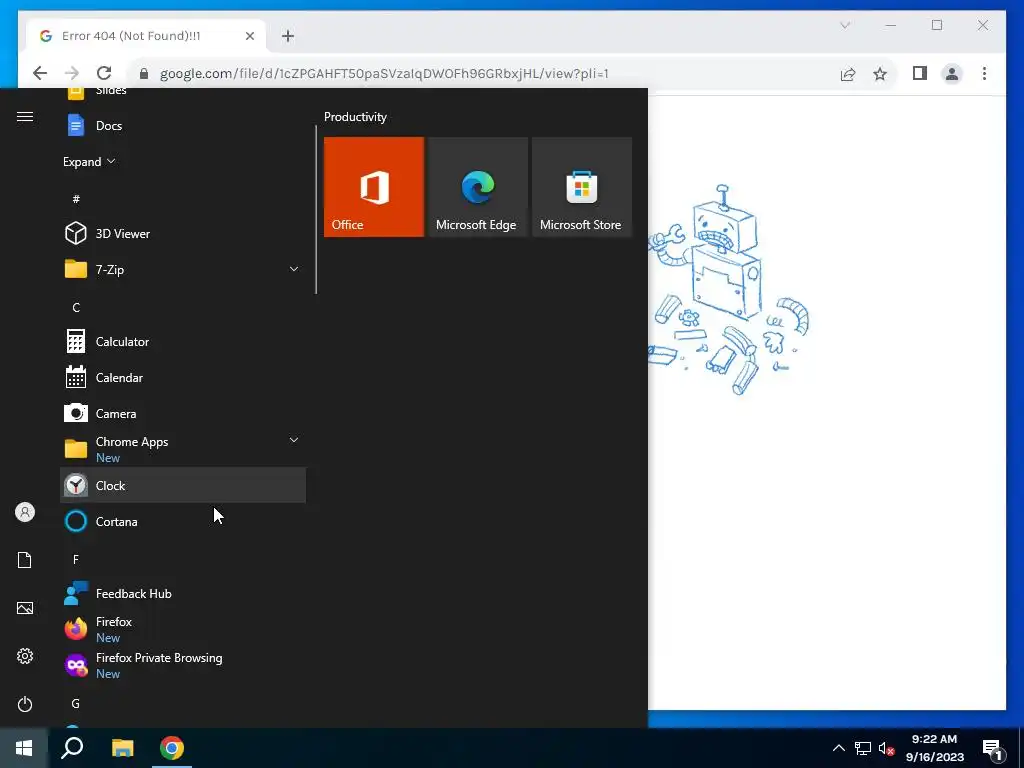Click Expand under recently added apps

[x=89, y=161]
